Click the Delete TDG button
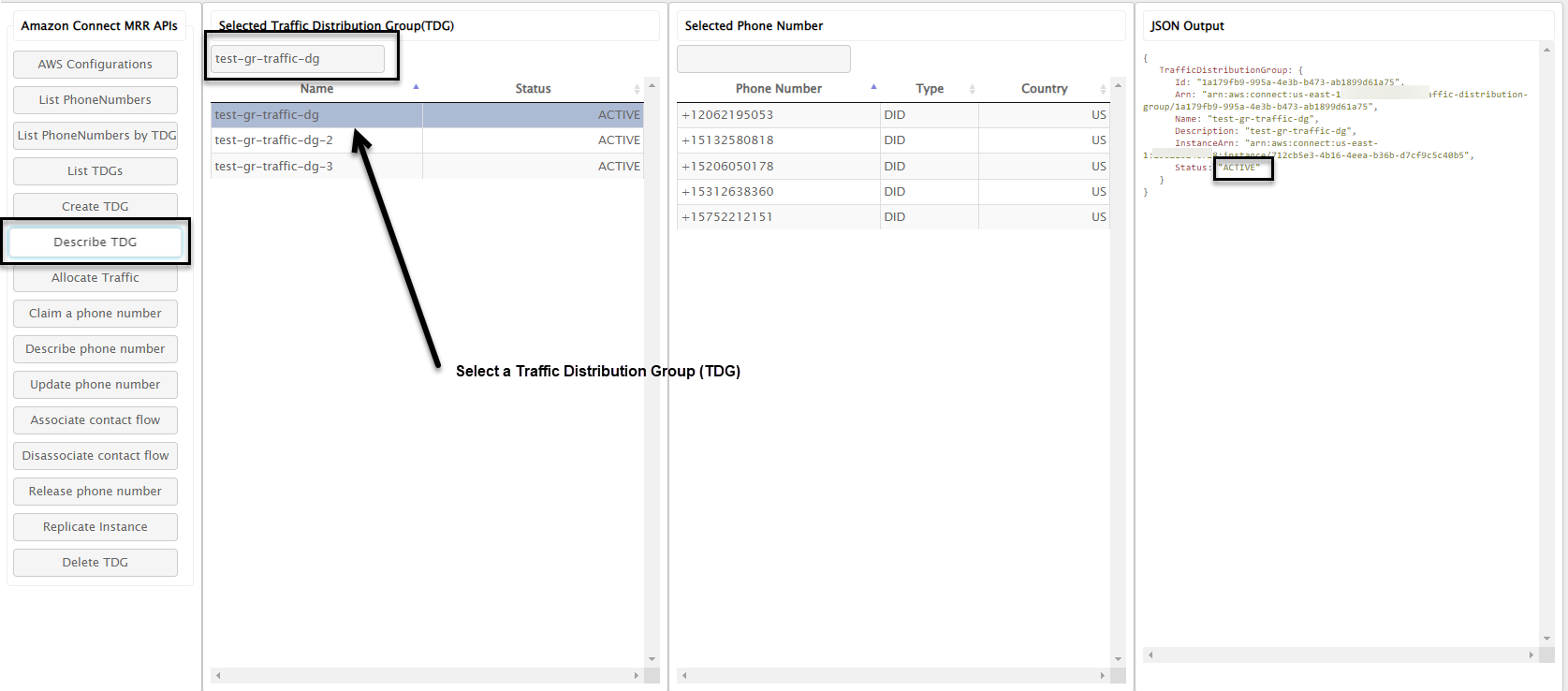 pyautogui.click(x=95, y=563)
